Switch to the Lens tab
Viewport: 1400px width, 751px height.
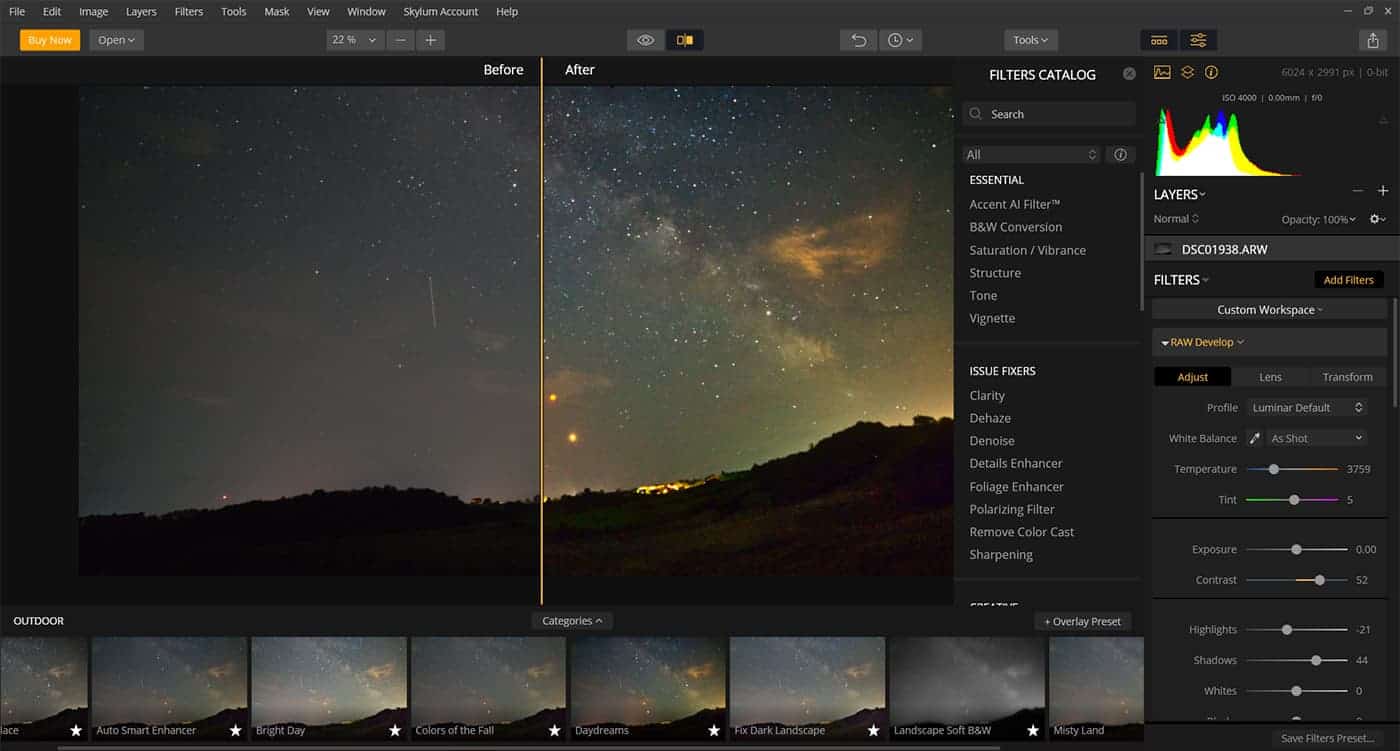pos(1270,377)
